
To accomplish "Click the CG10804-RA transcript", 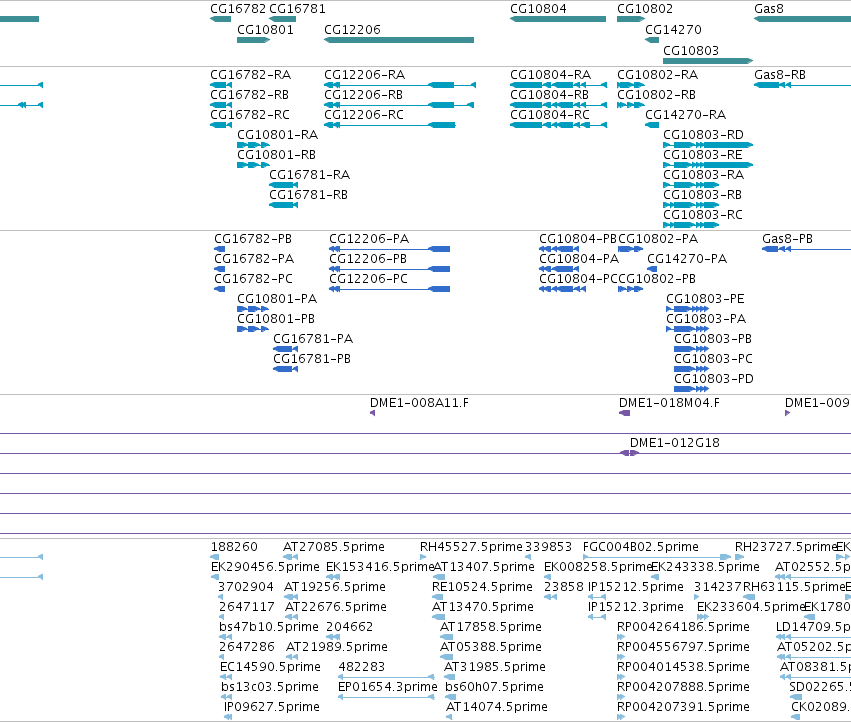I will click(x=558, y=85).
